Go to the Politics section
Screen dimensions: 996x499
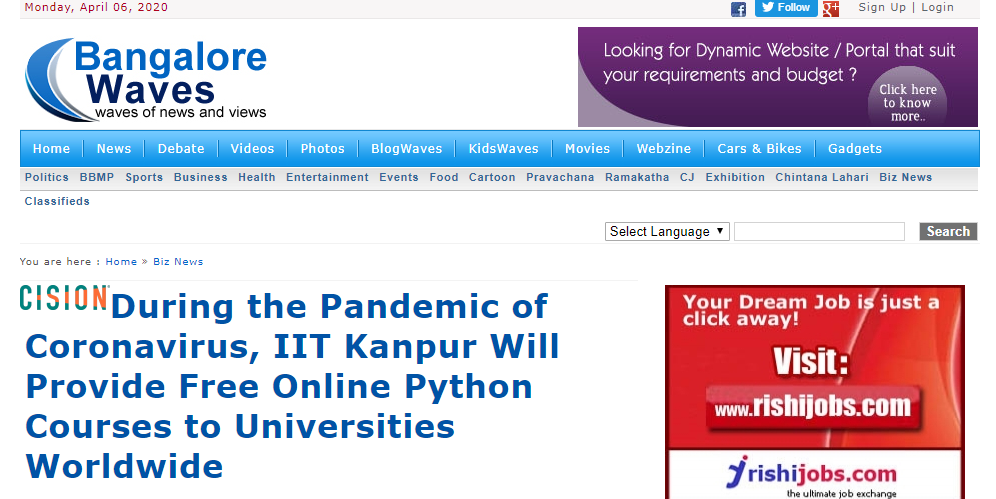[46, 177]
